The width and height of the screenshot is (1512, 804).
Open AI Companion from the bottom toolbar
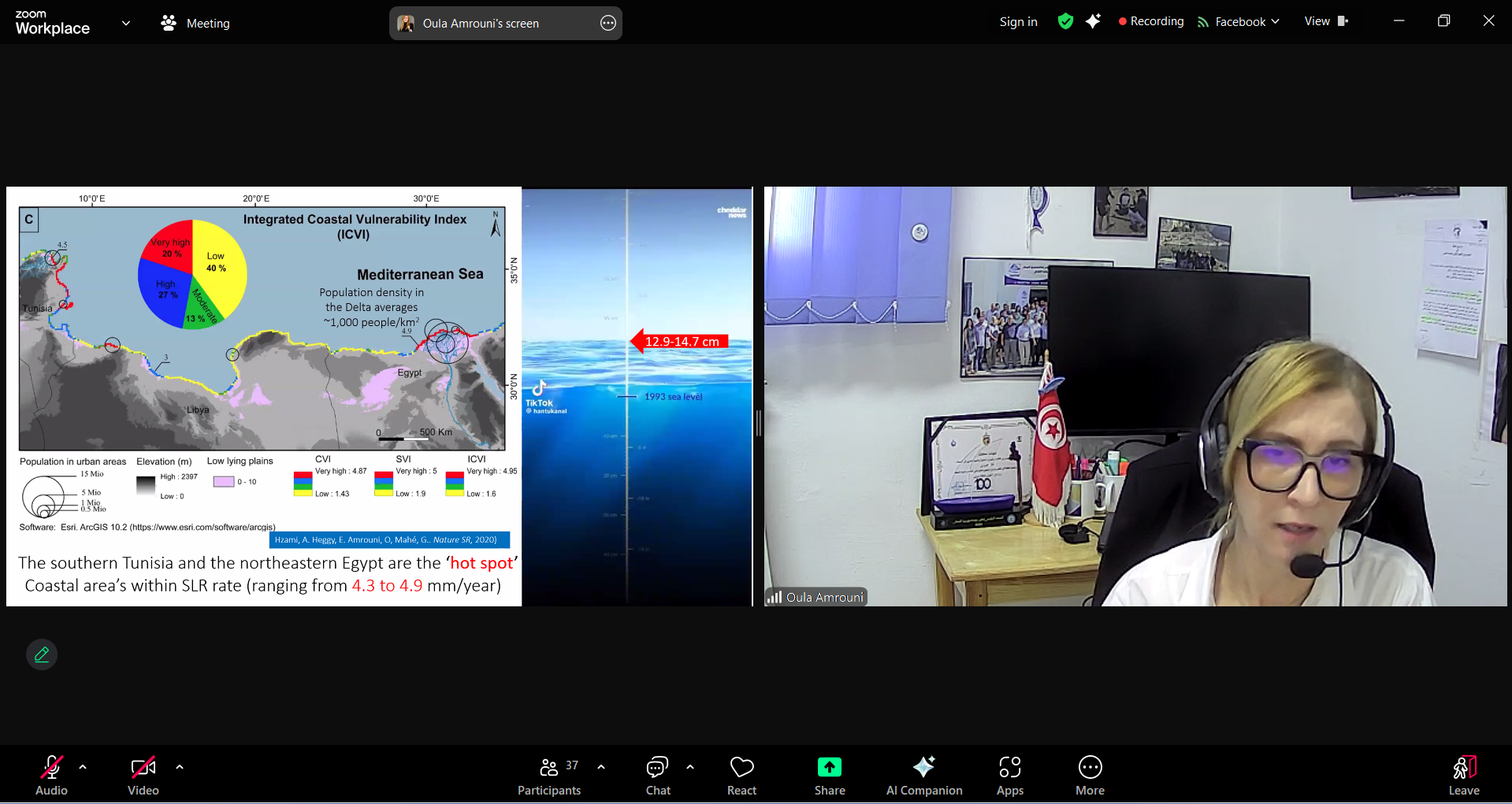coord(923,776)
